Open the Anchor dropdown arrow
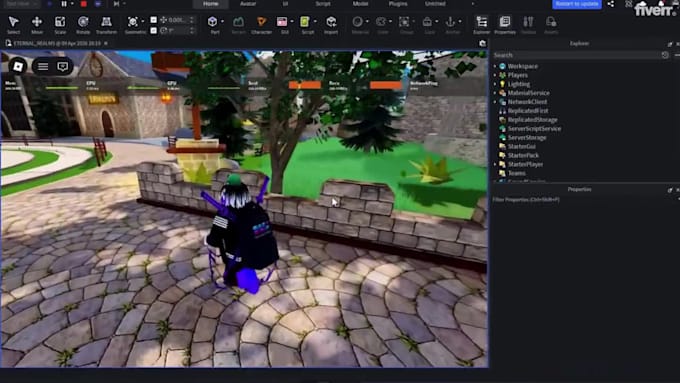 click(460, 21)
